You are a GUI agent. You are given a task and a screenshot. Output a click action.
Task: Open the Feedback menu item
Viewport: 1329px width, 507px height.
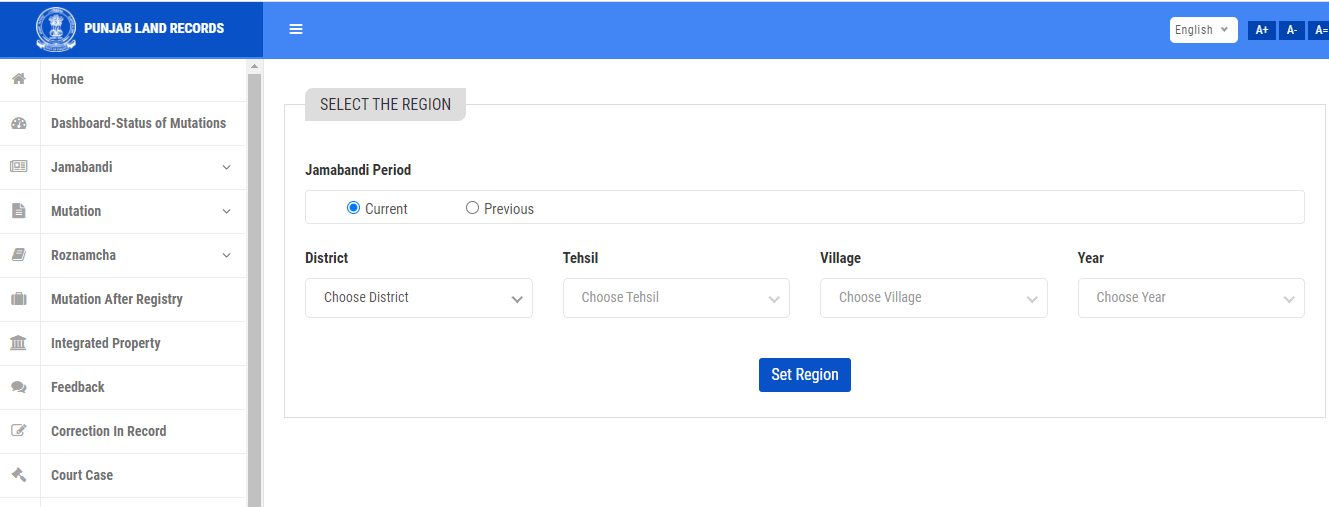(123, 387)
